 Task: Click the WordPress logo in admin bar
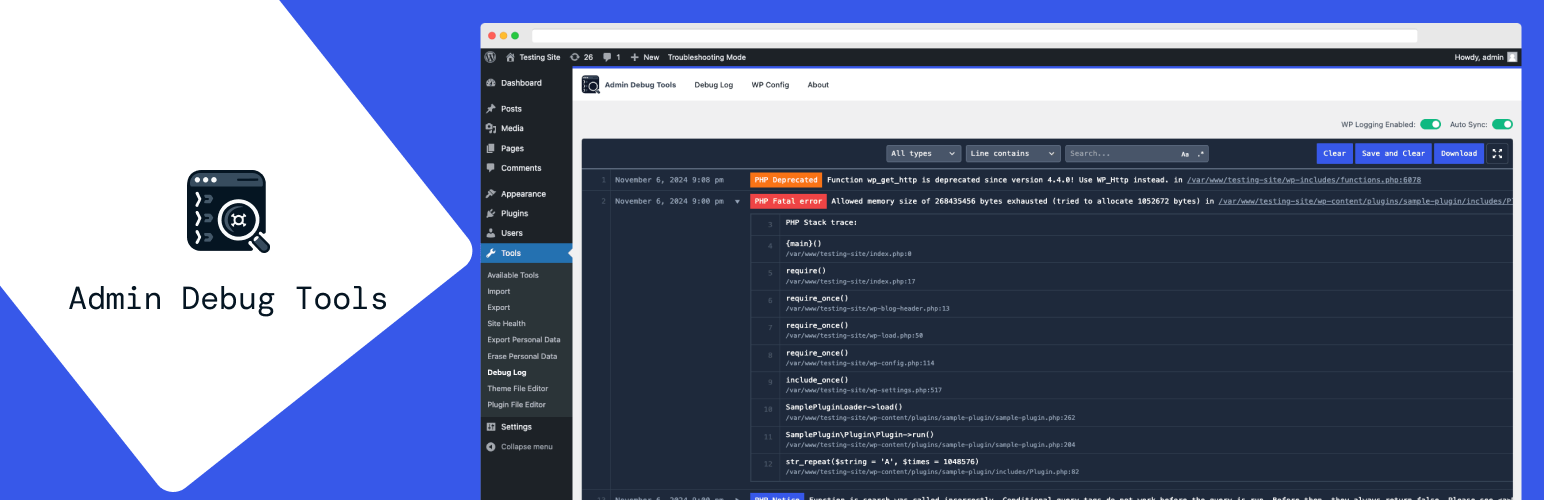tap(490, 57)
